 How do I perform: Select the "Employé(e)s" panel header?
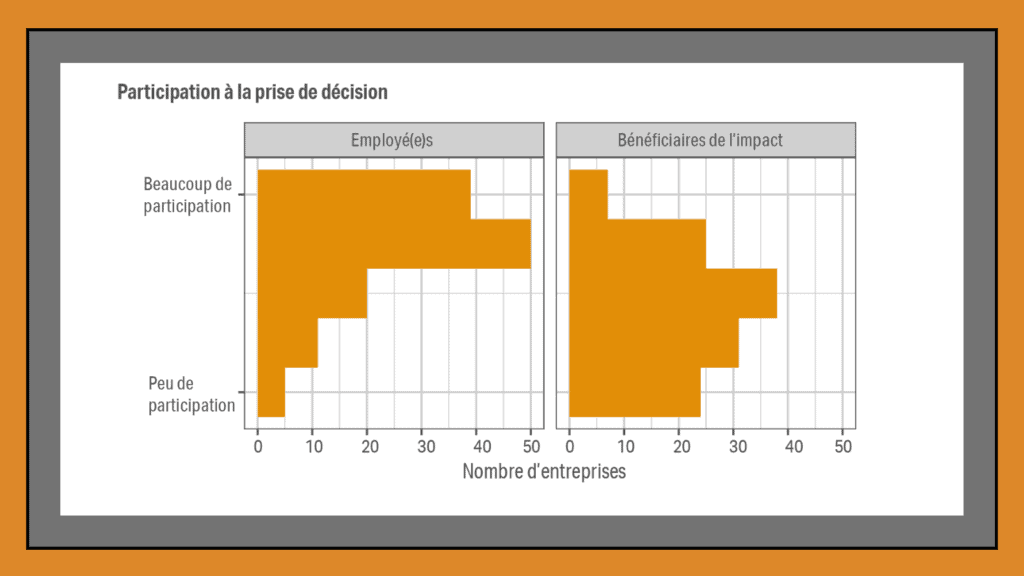pyautogui.click(x=394, y=140)
